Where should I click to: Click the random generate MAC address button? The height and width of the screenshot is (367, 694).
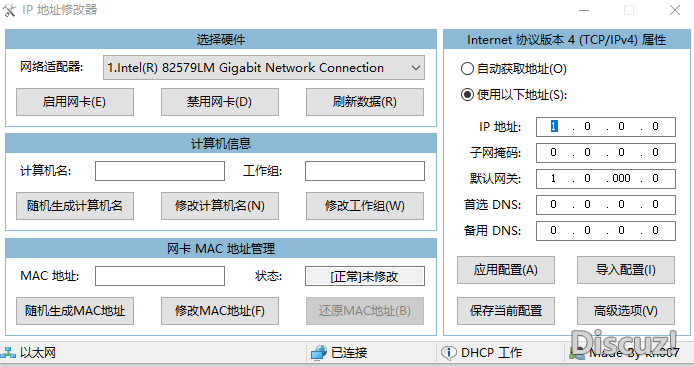75,311
